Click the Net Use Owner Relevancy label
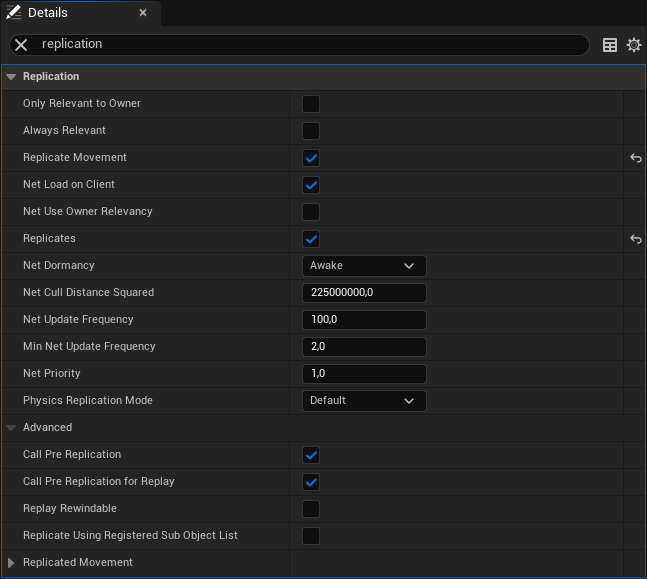 87,211
